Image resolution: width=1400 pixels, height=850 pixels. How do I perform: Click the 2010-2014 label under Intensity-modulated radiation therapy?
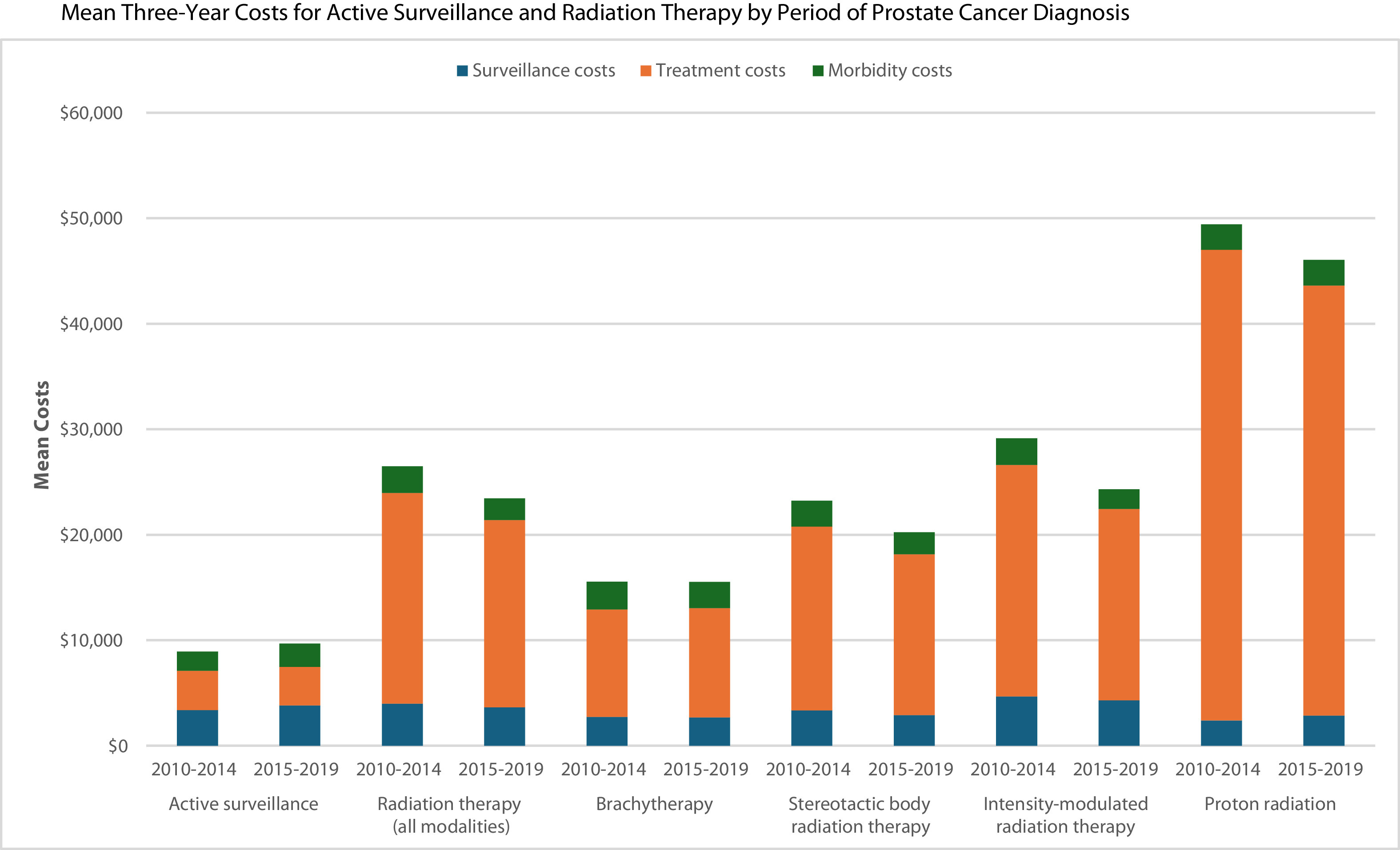(x=1013, y=769)
